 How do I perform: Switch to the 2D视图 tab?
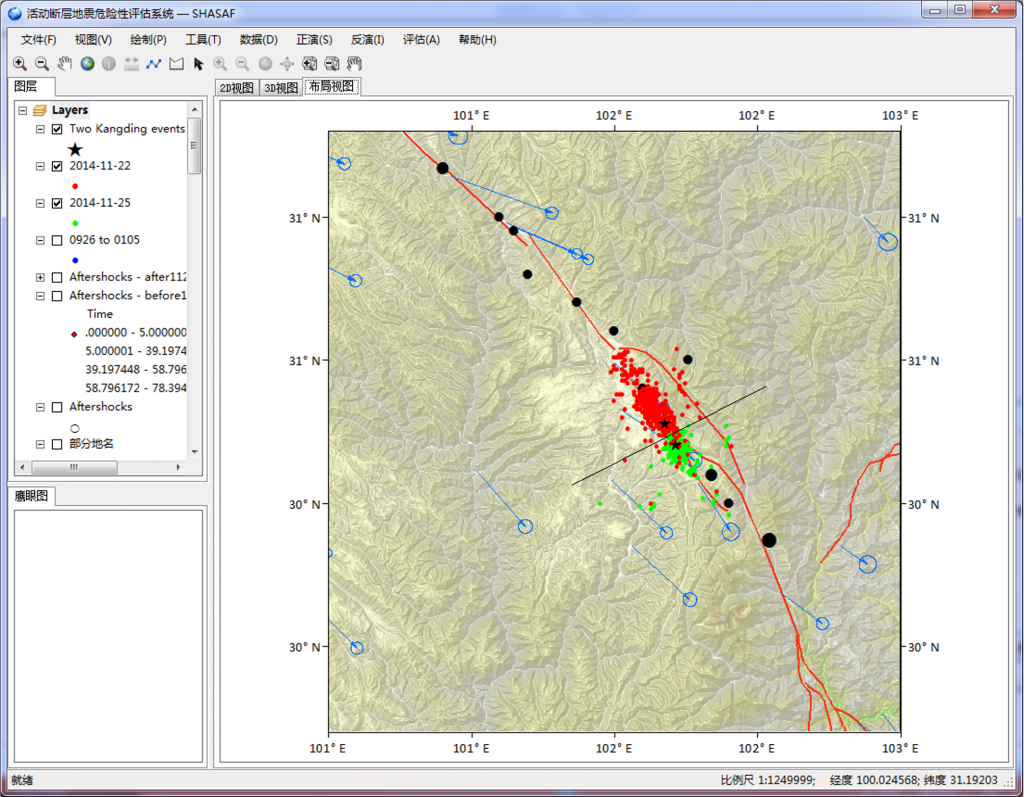coord(236,88)
